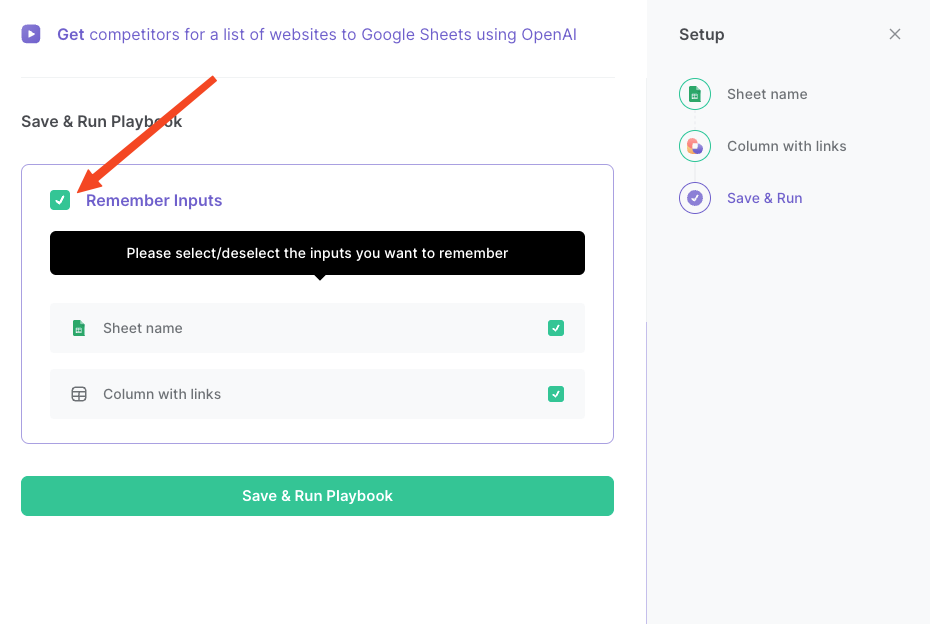Click the Column with links input row
The width and height of the screenshot is (930, 624).
tap(317, 394)
